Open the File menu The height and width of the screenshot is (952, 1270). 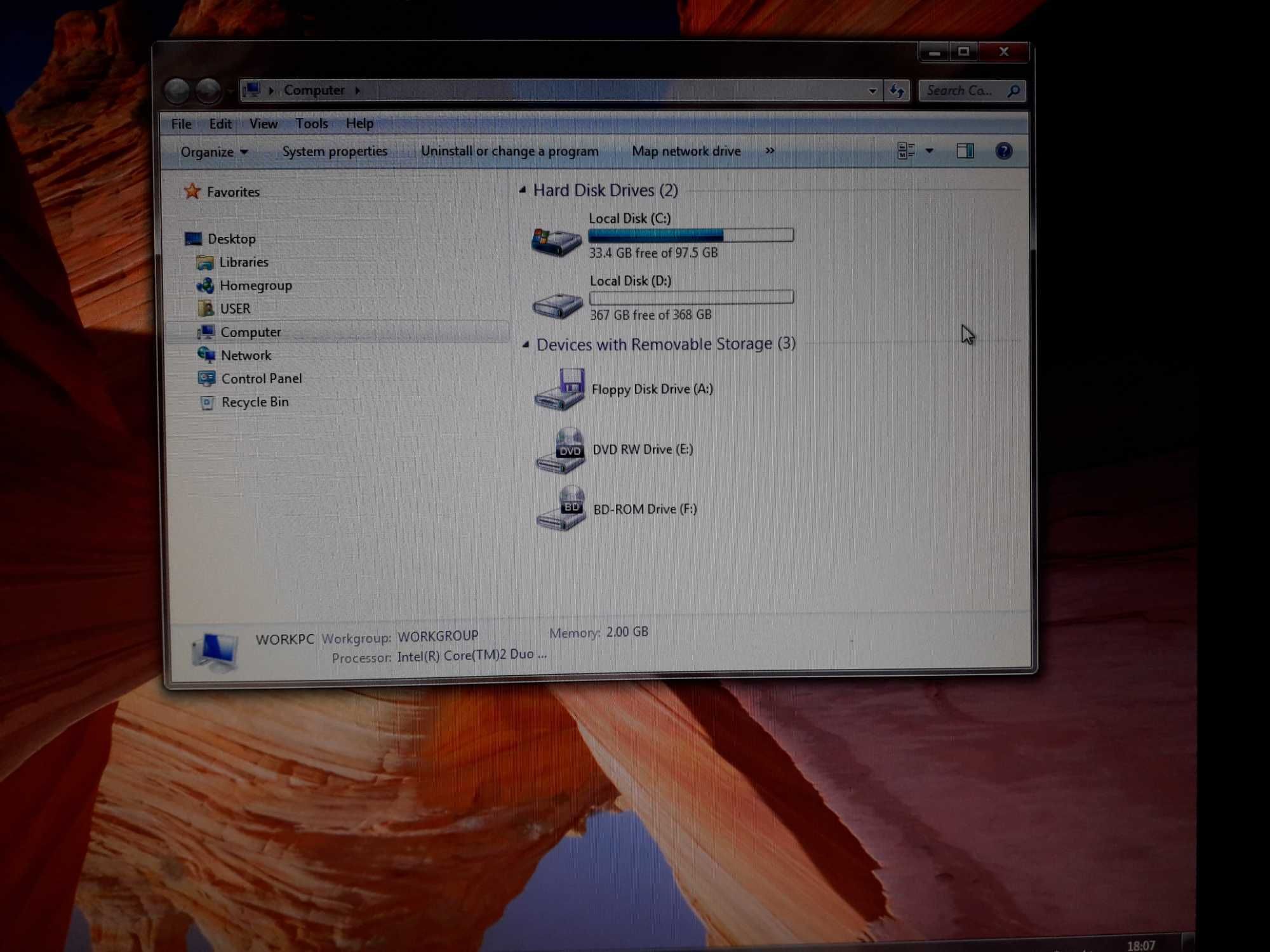182,123
